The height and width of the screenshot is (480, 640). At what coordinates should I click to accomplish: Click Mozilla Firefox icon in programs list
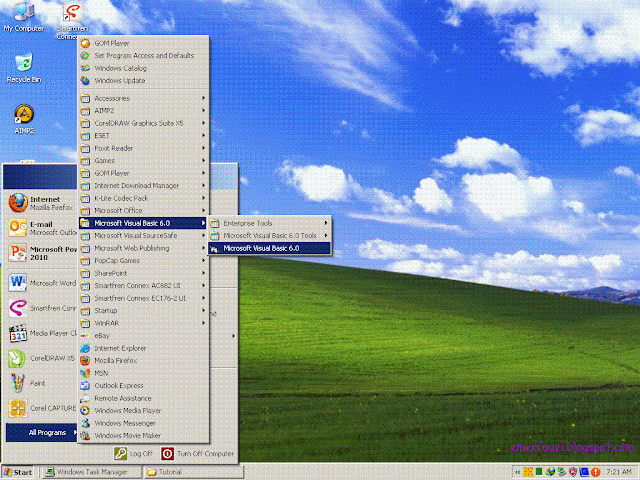tap(85, 361)
